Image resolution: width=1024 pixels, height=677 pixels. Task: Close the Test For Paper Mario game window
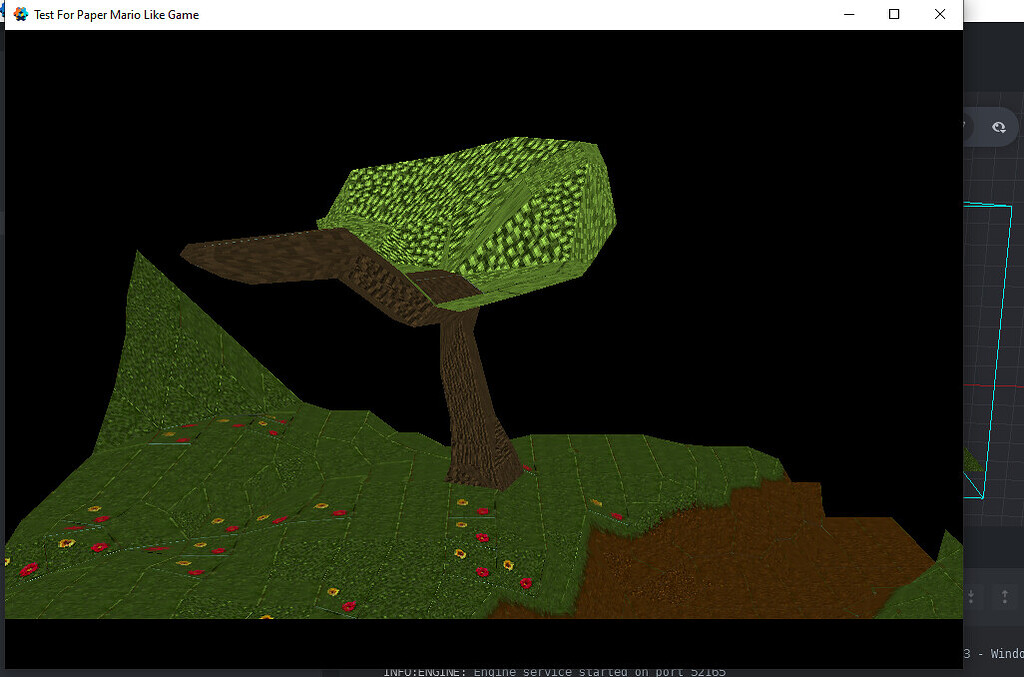tap(939, 14)
